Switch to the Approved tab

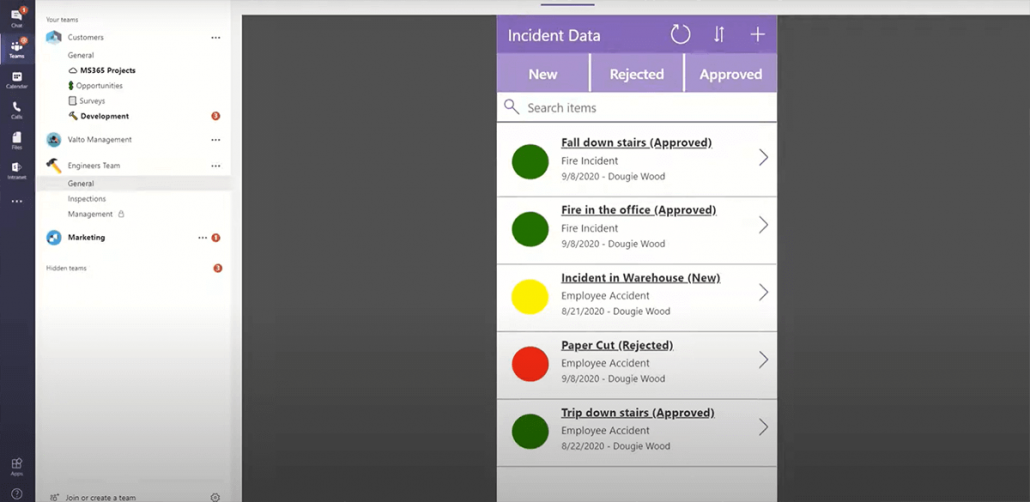(730, 74)
